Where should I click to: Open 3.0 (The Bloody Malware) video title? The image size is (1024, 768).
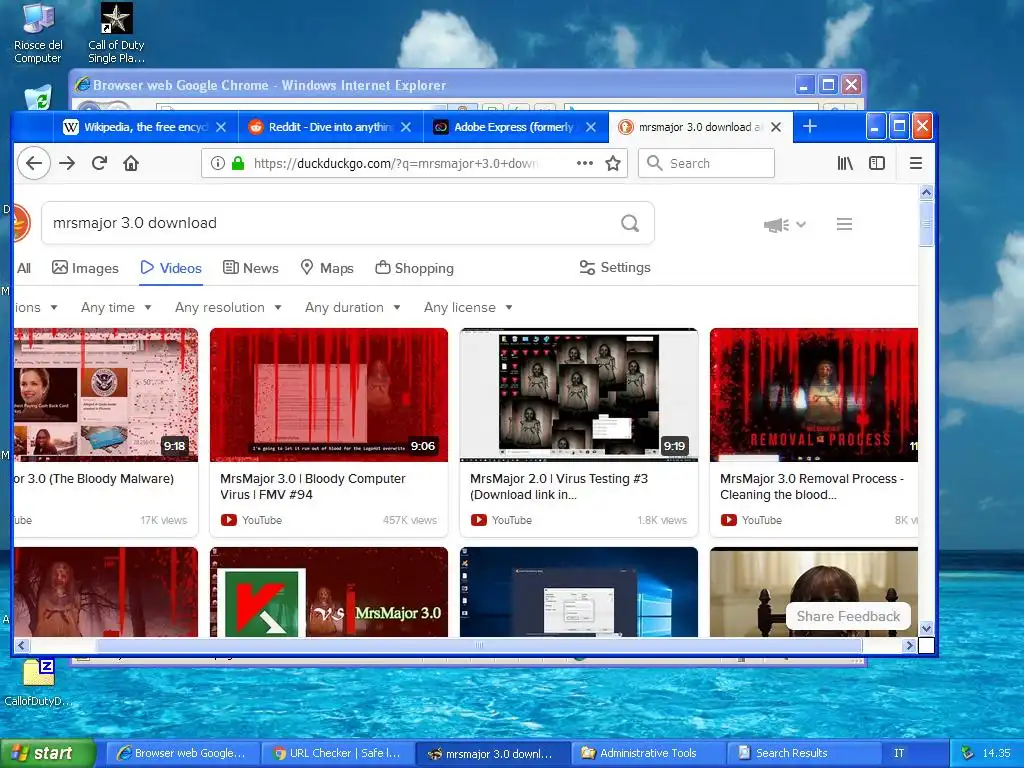click(94, 479)
